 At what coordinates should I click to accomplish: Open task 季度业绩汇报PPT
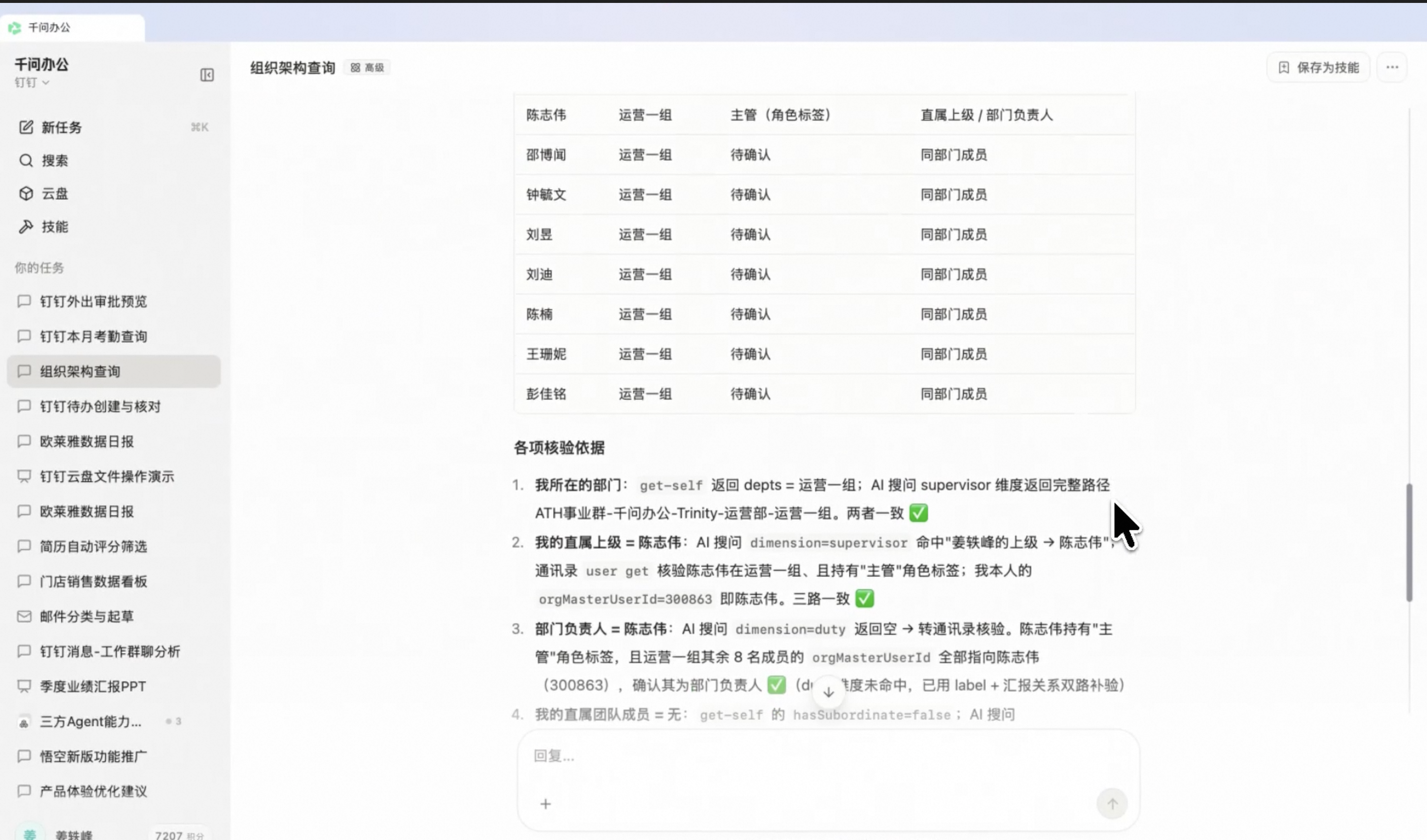113,686
